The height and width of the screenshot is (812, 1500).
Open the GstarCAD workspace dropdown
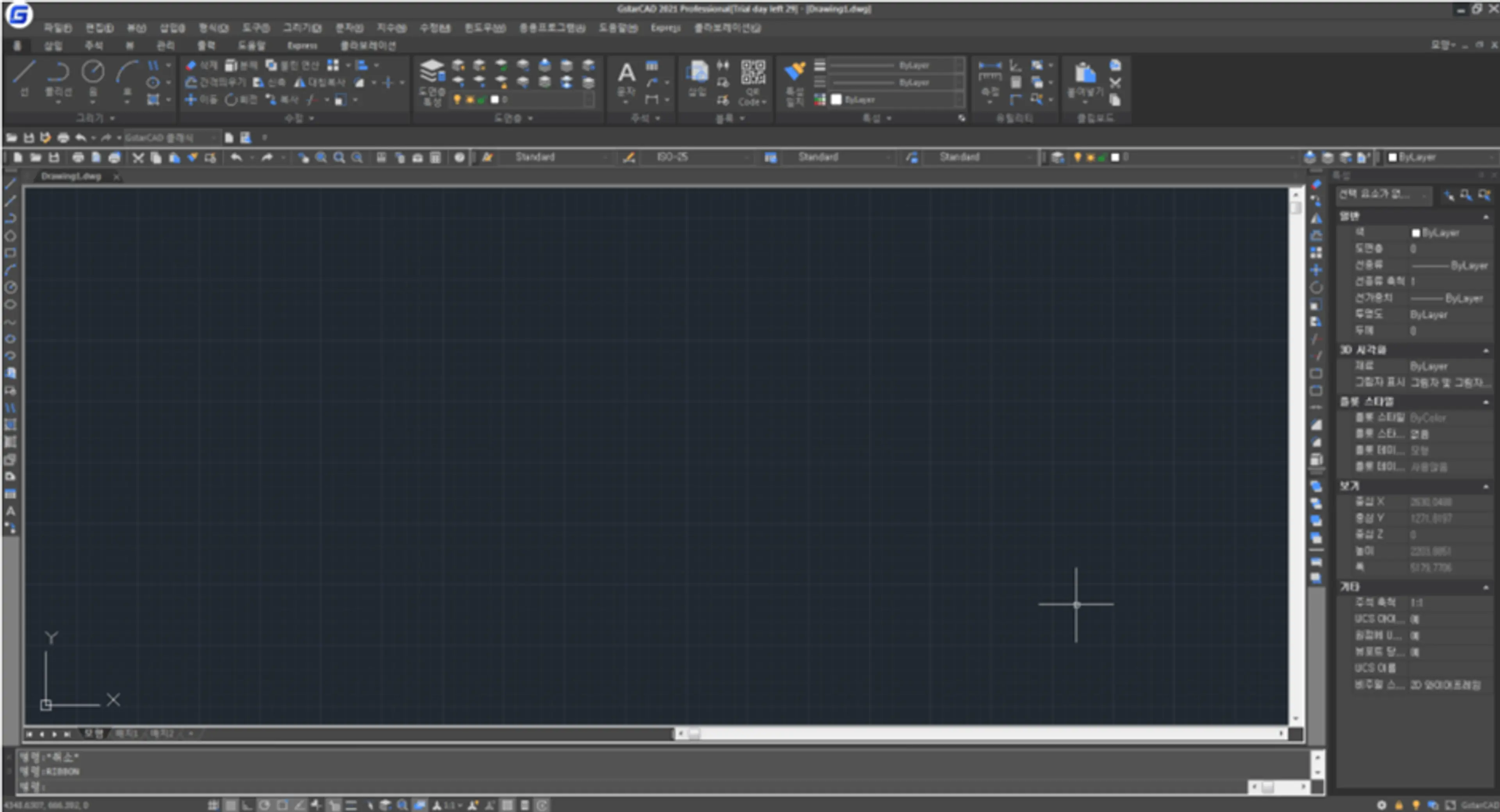(x=172, y=138)
